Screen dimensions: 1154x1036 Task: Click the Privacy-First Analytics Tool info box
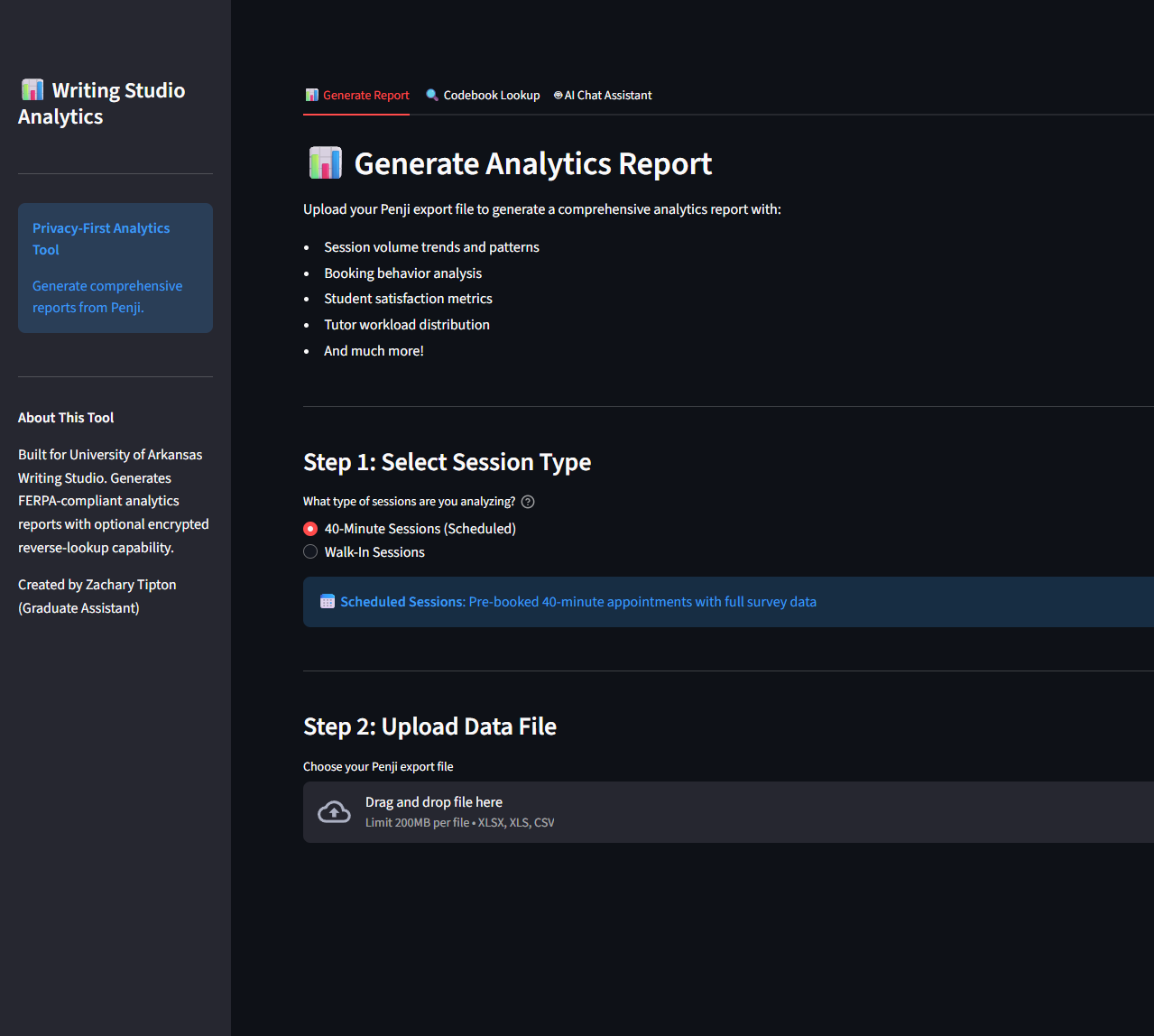coord(115,267)
